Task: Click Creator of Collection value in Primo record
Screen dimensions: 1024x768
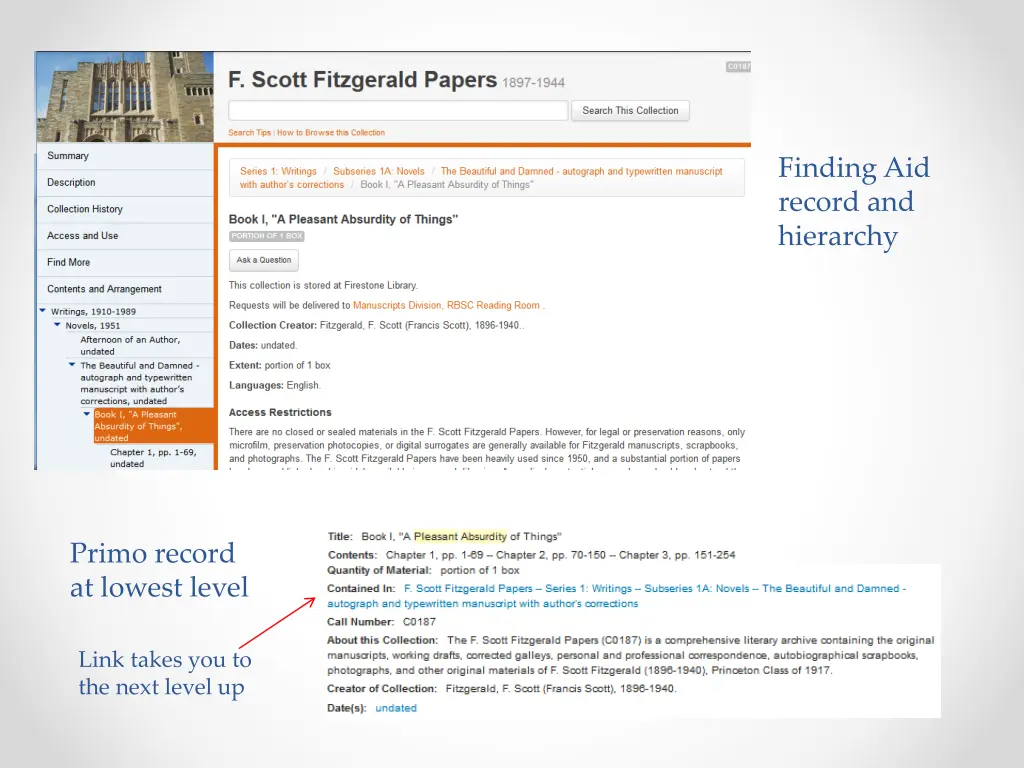Action: 561,688
